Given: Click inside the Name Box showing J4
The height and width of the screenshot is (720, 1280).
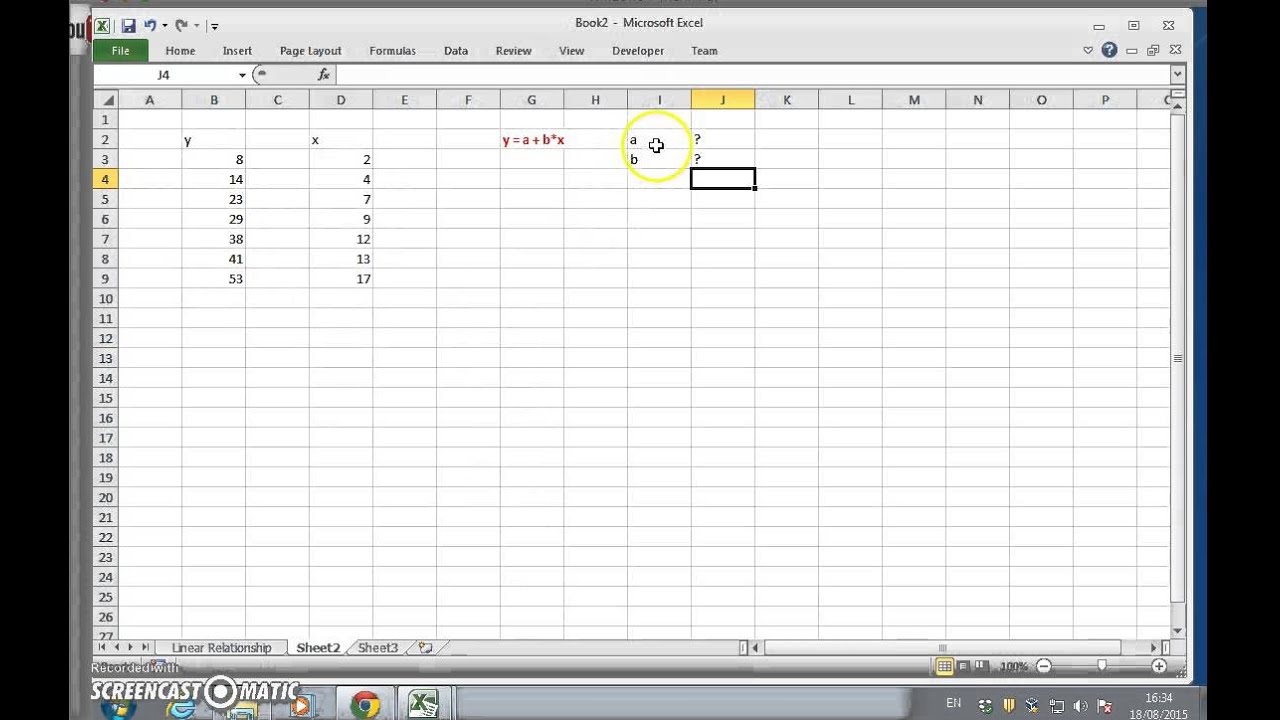Looking at the screenshot, I should point(165,75).
